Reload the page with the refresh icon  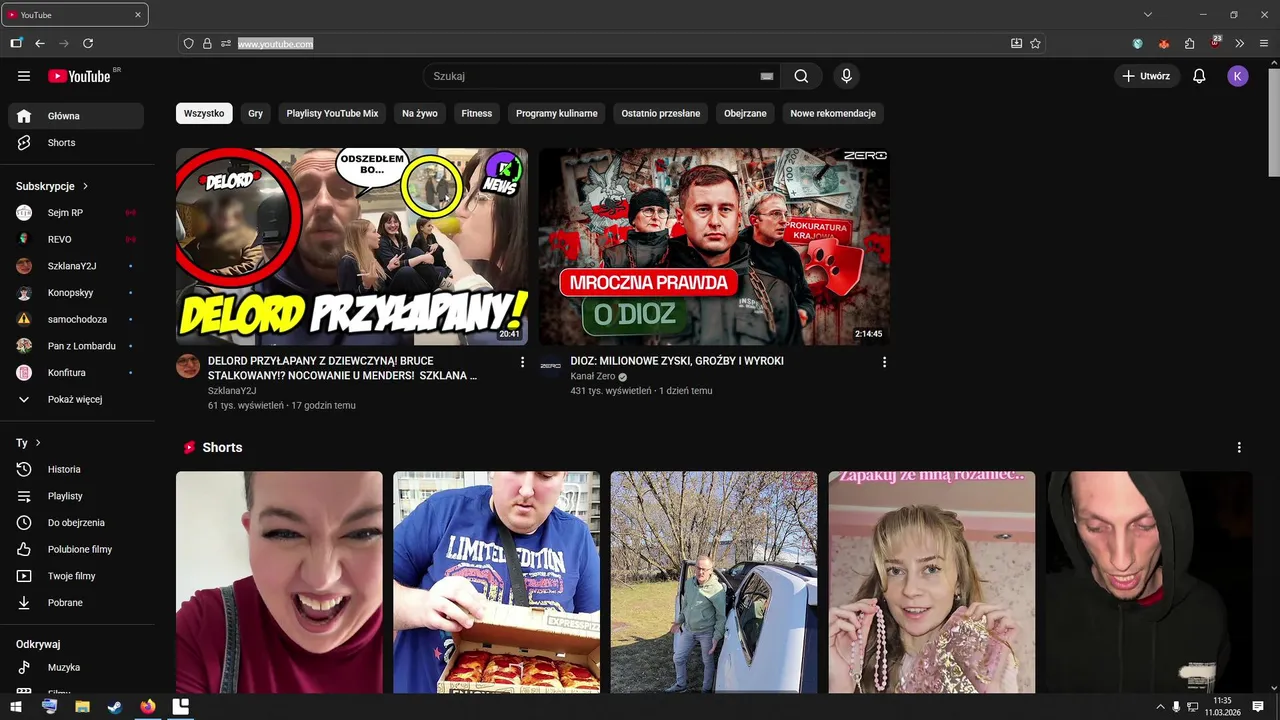[88, 44]
